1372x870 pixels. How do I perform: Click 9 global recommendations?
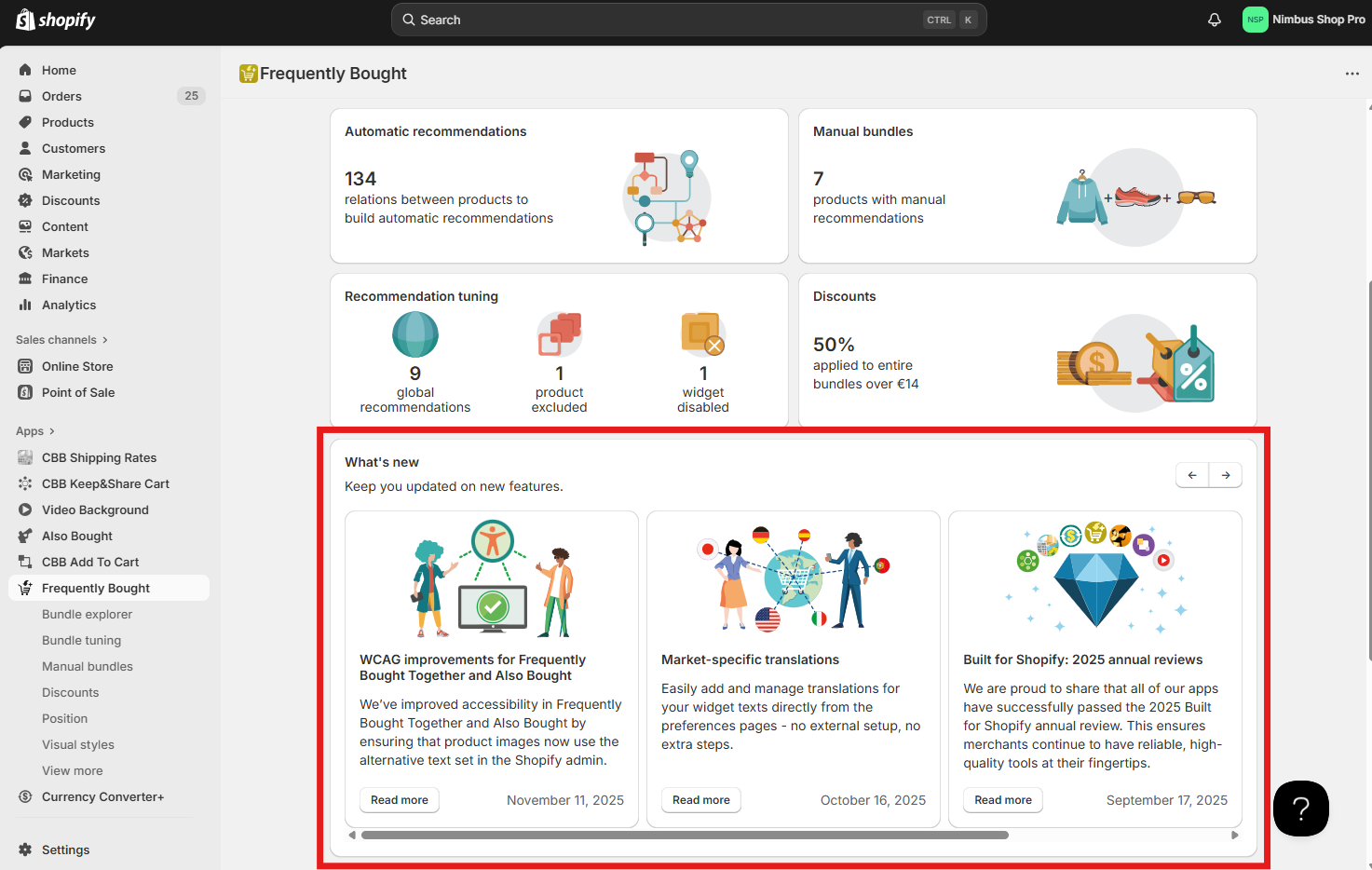pyautogui.click(x=415, y=362)
